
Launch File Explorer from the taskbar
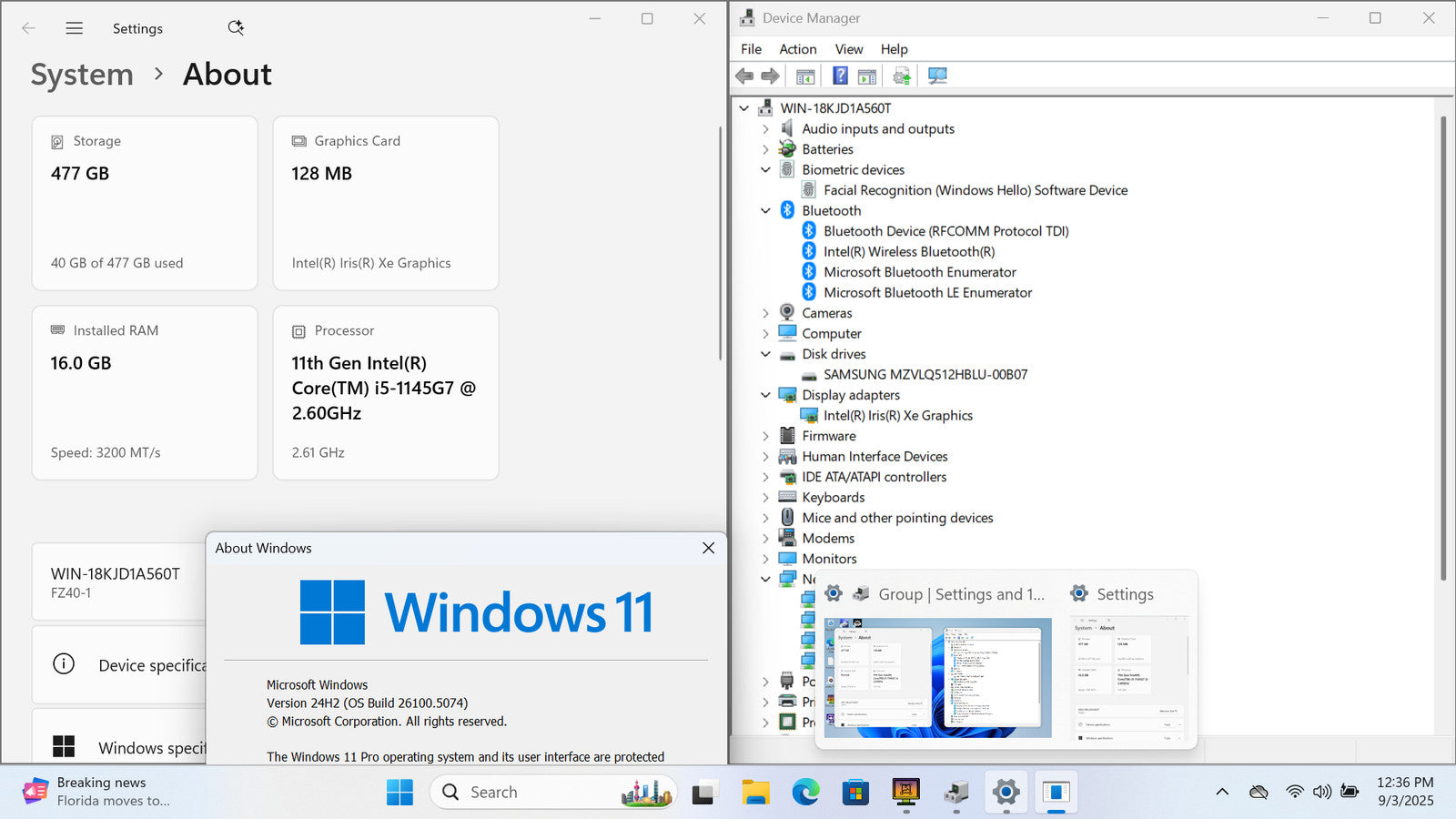tap(755, 793)
